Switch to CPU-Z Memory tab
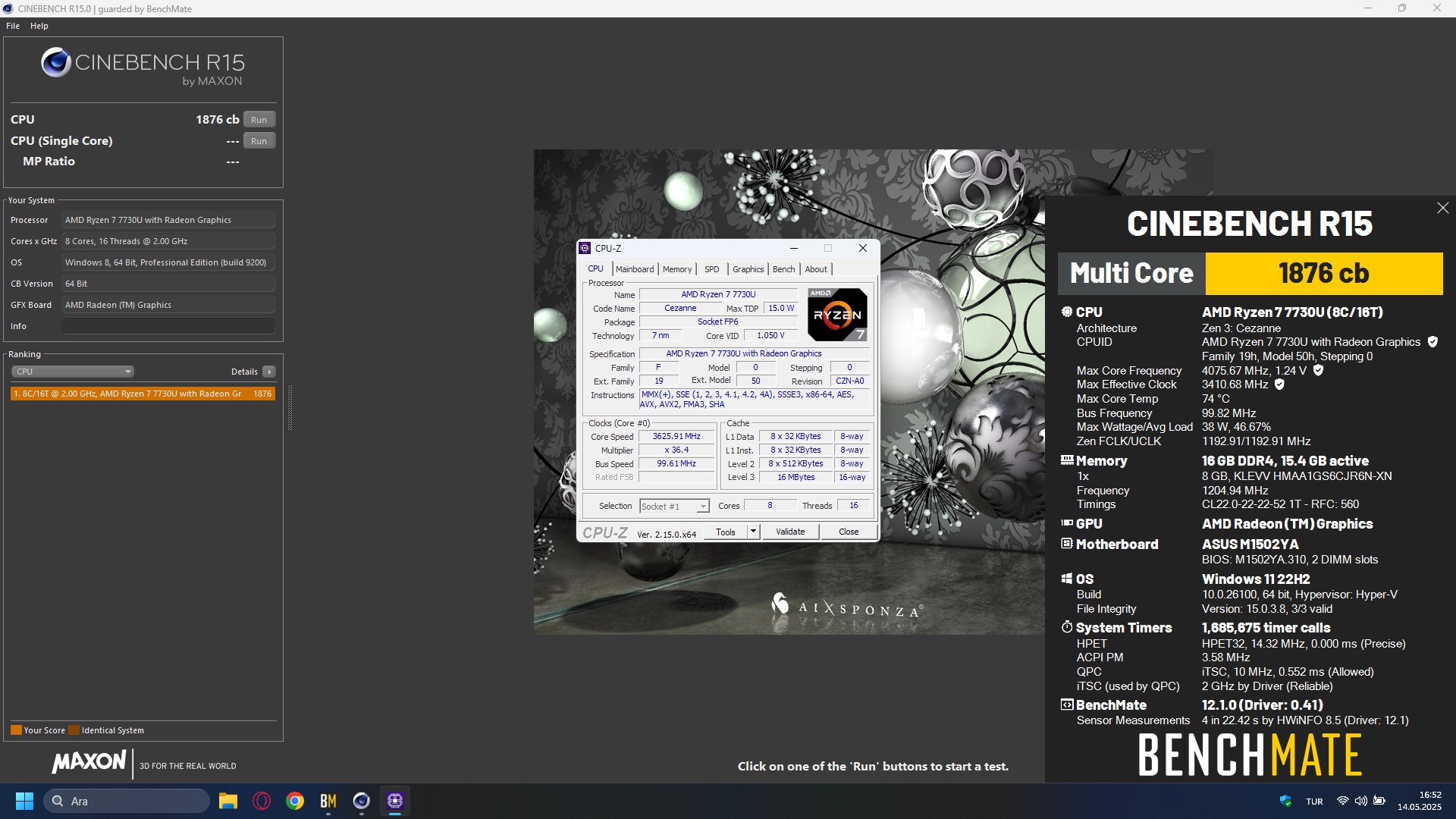1456x819 pixels. (677, 269)
